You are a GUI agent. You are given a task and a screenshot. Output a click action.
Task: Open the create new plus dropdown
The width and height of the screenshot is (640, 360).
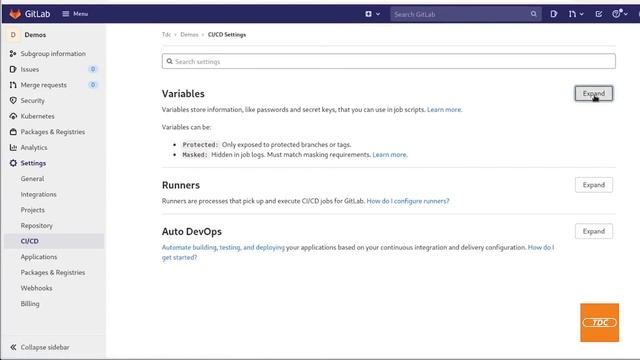(x=372, y=14)
